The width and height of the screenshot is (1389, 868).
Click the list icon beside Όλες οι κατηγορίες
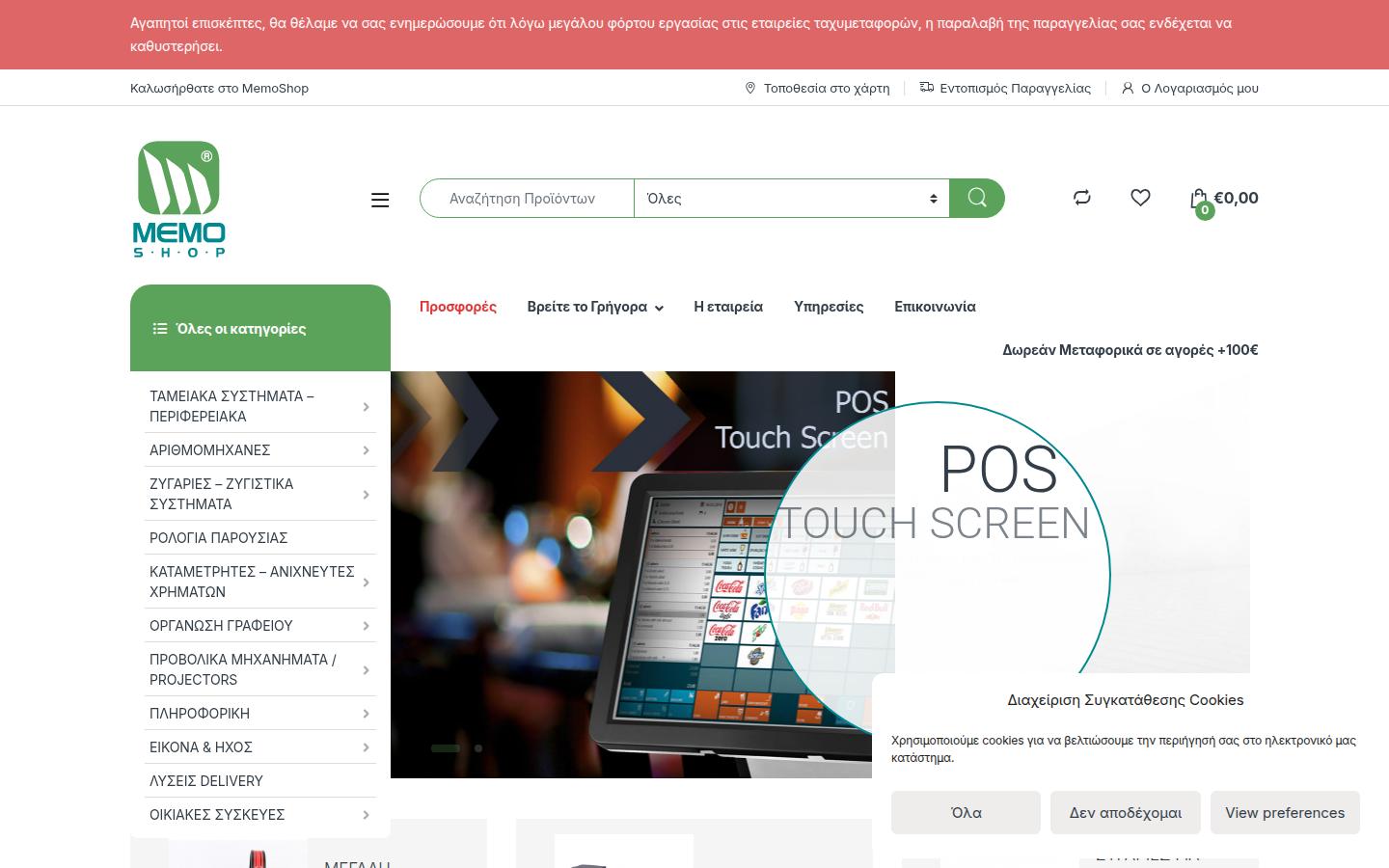point(160,329)
